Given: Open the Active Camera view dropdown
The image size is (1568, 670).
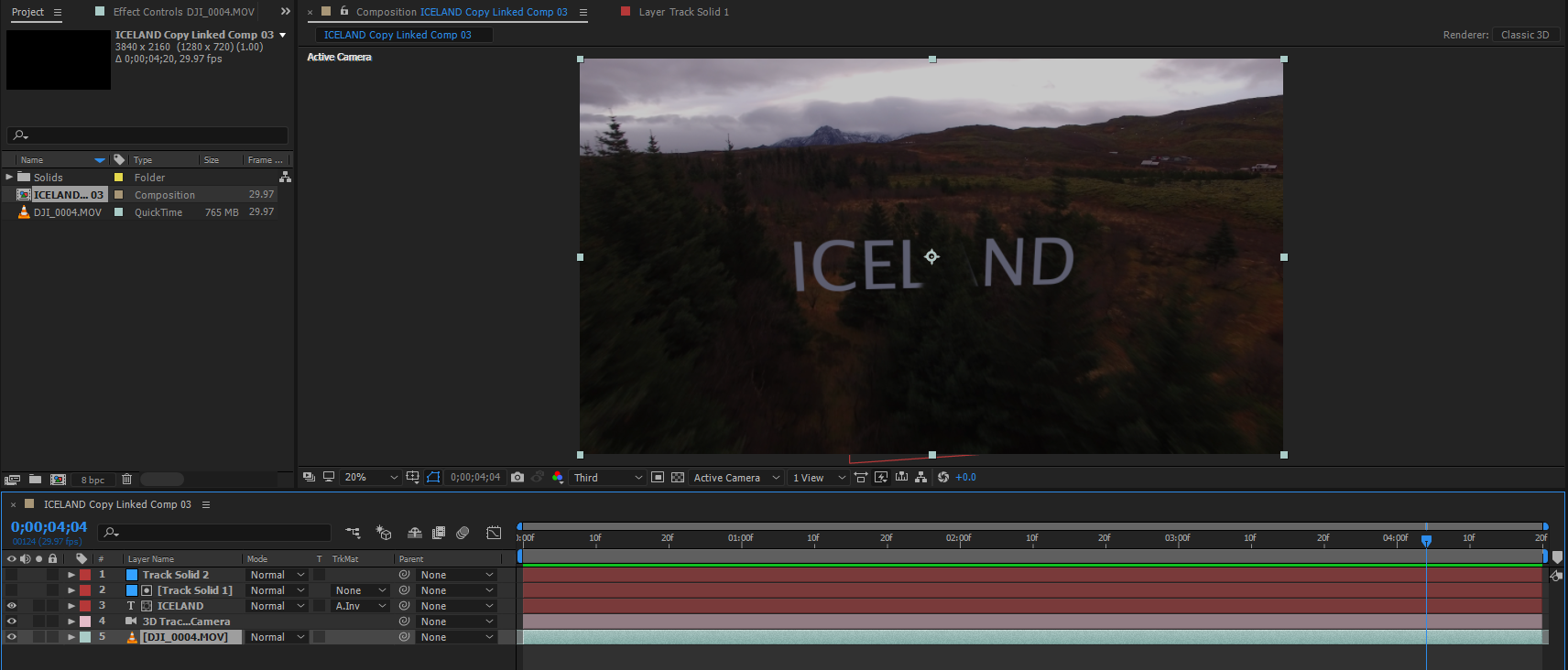Looking at the screenshot, I should pos(736,477).
